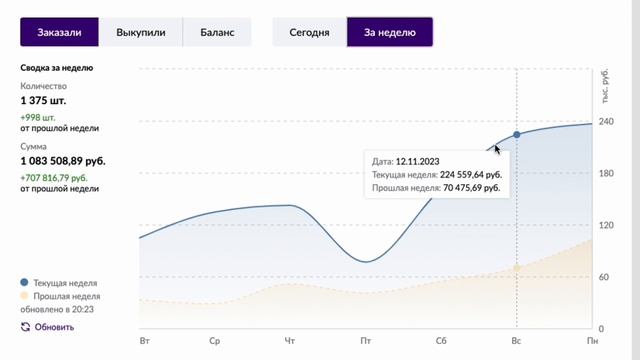Click the refresh arrows icon
Viewport: 640px width, 360px height.
tap(25, 327)
